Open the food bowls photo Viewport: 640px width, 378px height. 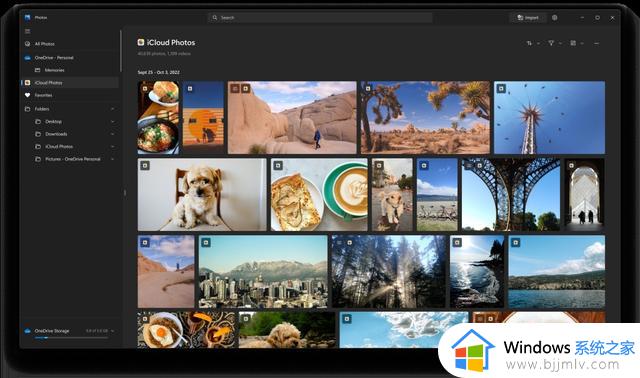click(158, 118)
